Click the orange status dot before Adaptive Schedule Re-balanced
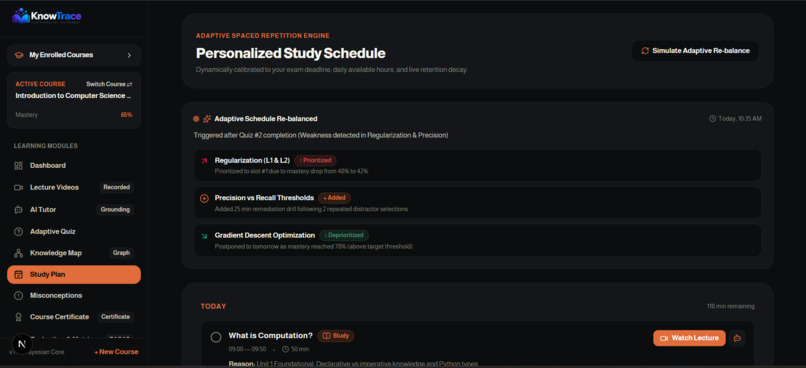The width and height of the screenshot is (806, 368). (196, 119)
